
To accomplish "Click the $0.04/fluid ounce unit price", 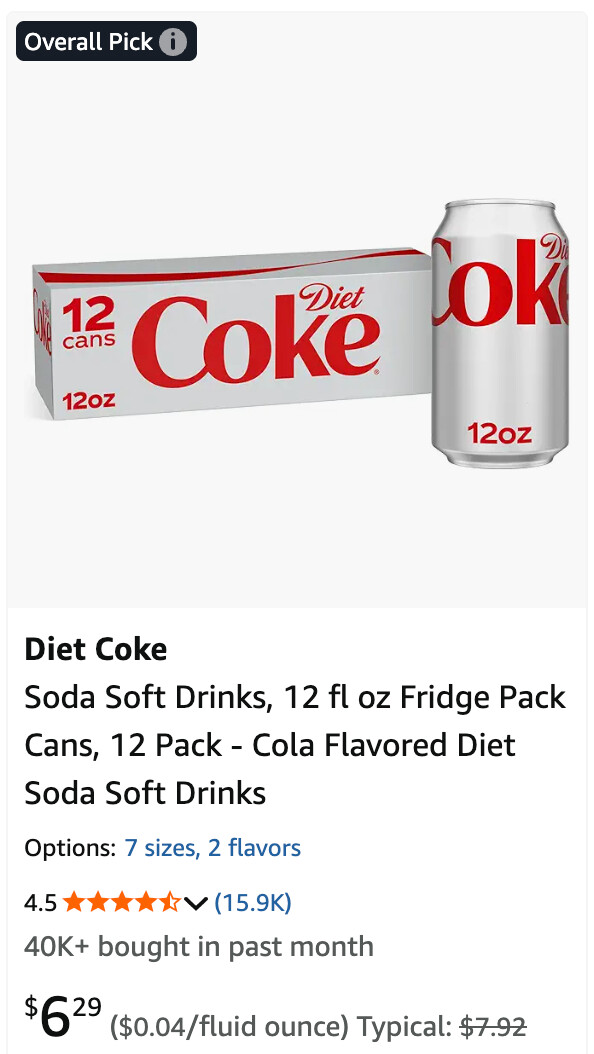I will coord(229,1026).
